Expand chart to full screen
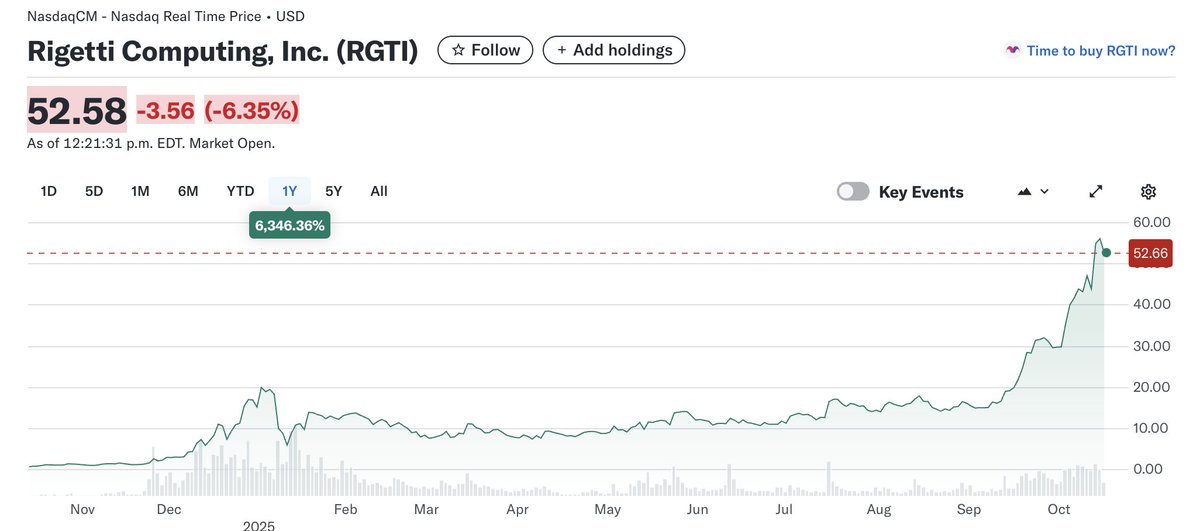This screenshot has width=1200, height=531. pos(1096,191)
